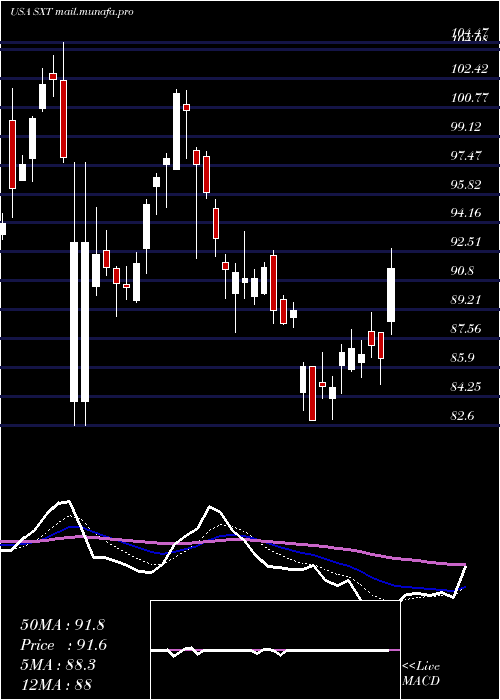Click the pink 50MA line in the indicator panel
This screenshot has height=700, width=500.
(232, 539)
